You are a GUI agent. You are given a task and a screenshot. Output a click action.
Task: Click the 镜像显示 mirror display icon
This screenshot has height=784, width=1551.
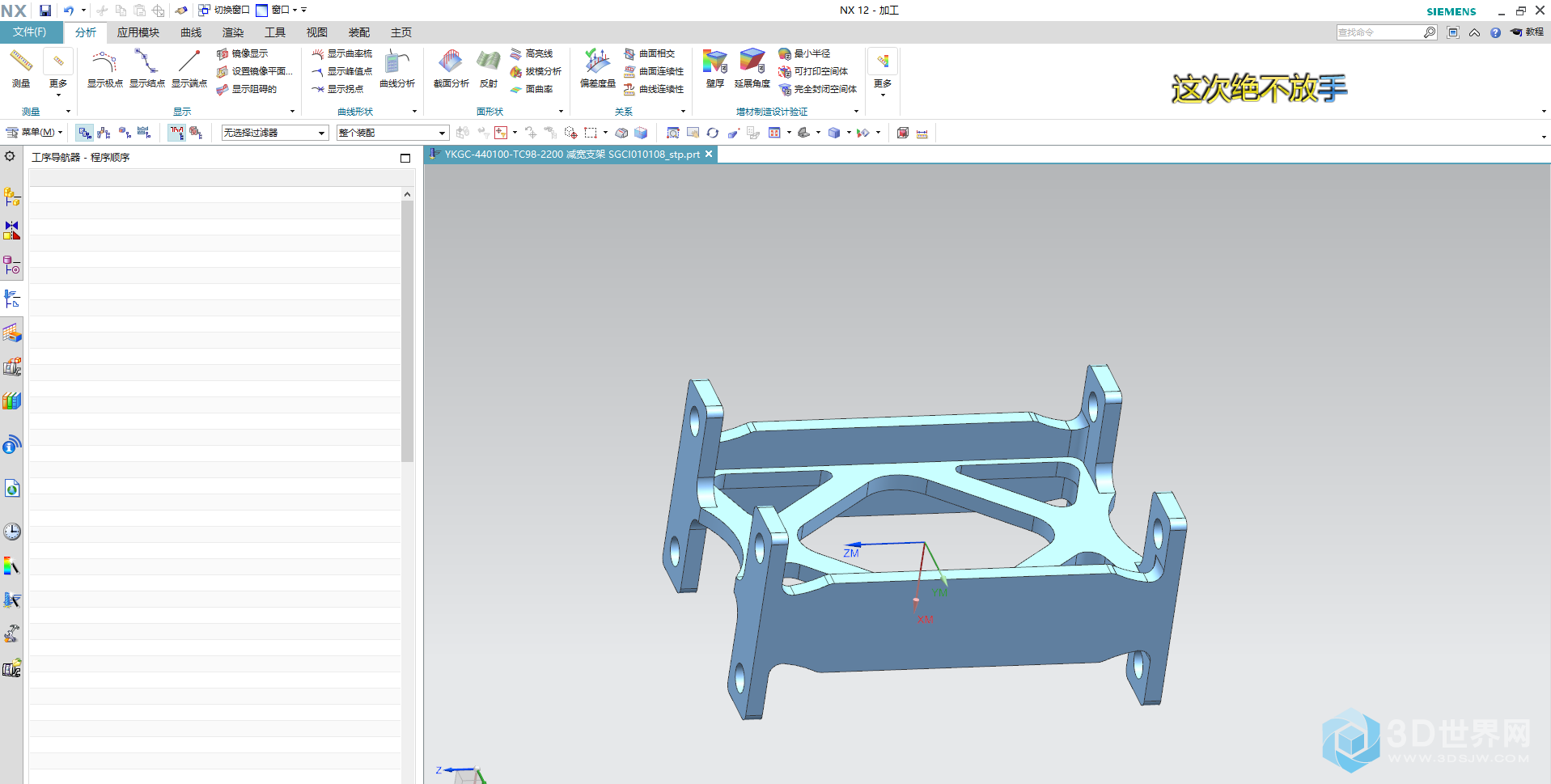point(222,53)
